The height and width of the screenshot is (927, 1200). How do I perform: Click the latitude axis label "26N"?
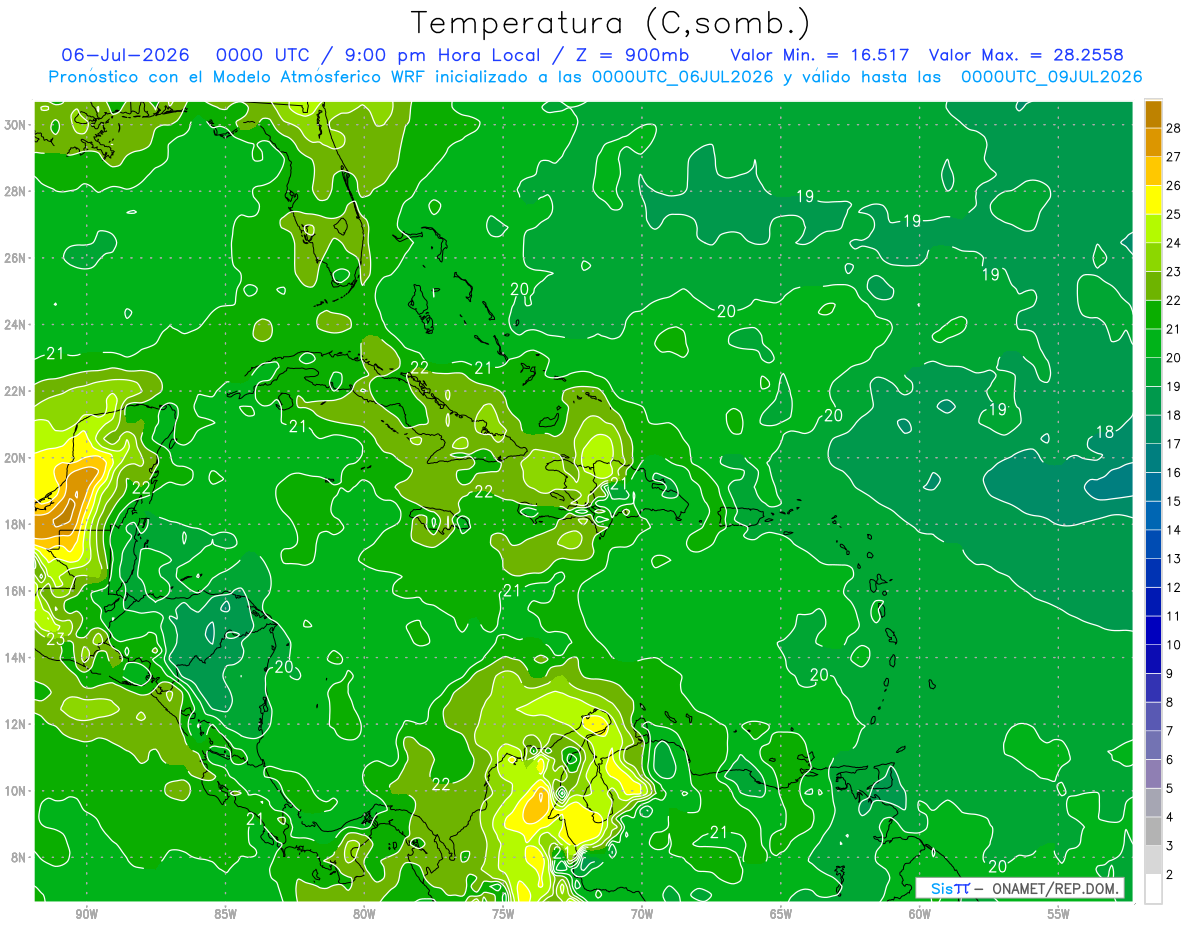(x=17, y=258)
